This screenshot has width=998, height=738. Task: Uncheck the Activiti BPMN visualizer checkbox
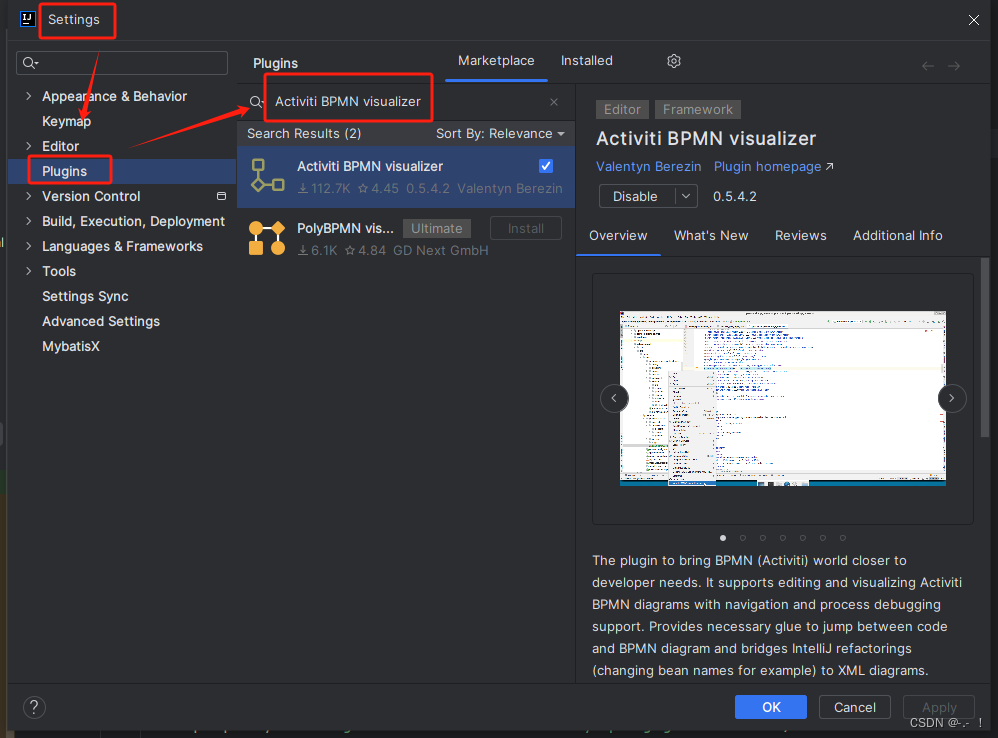545,166
